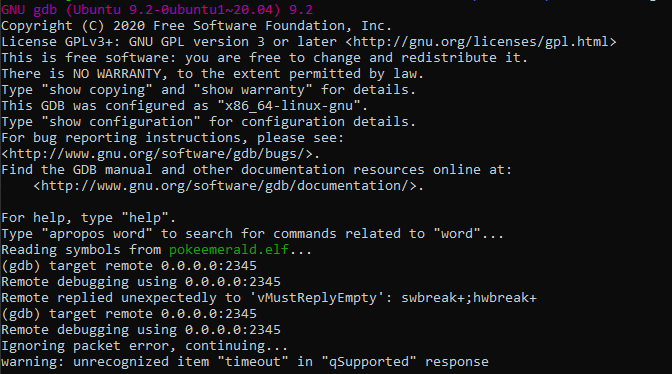Click the "Ignoring packet error, continuing..." line
This screenshot has height=374, width=672.
(x=144, y=346)
